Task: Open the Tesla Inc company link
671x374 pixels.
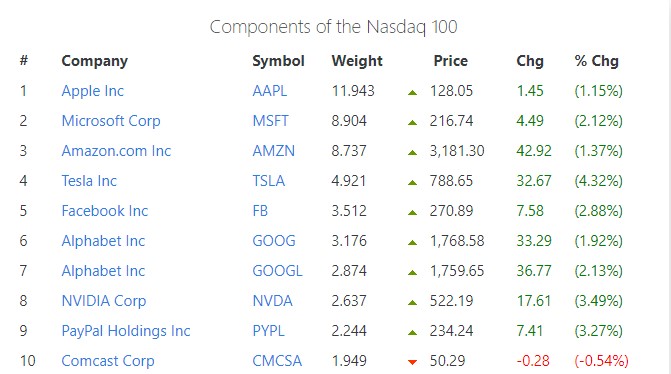Action: 89,181
